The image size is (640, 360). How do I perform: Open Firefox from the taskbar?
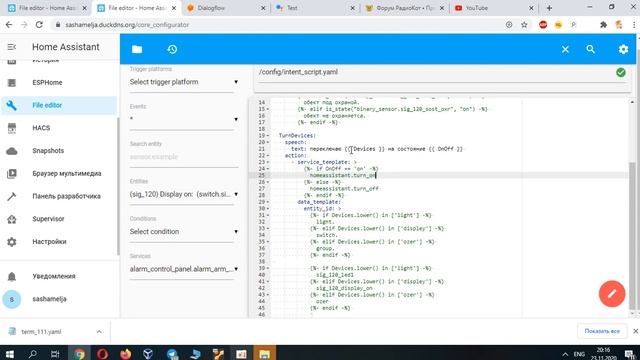tap(125, 353)
